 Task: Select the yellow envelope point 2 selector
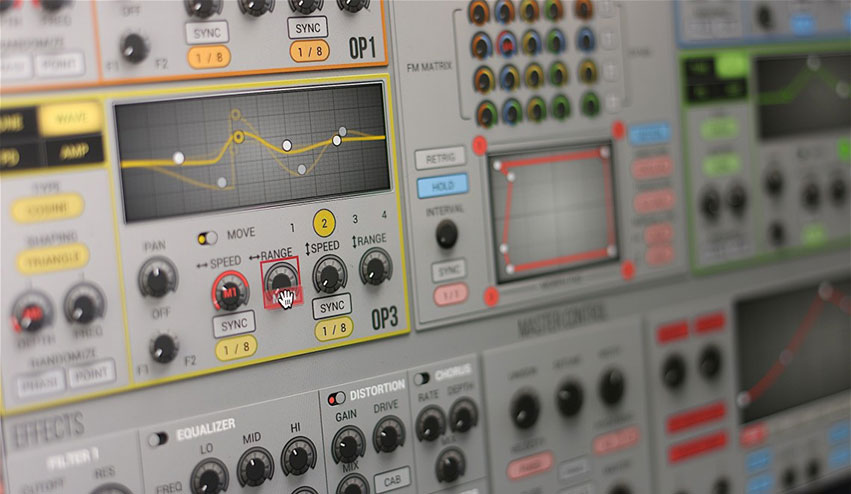pos(324,223)
